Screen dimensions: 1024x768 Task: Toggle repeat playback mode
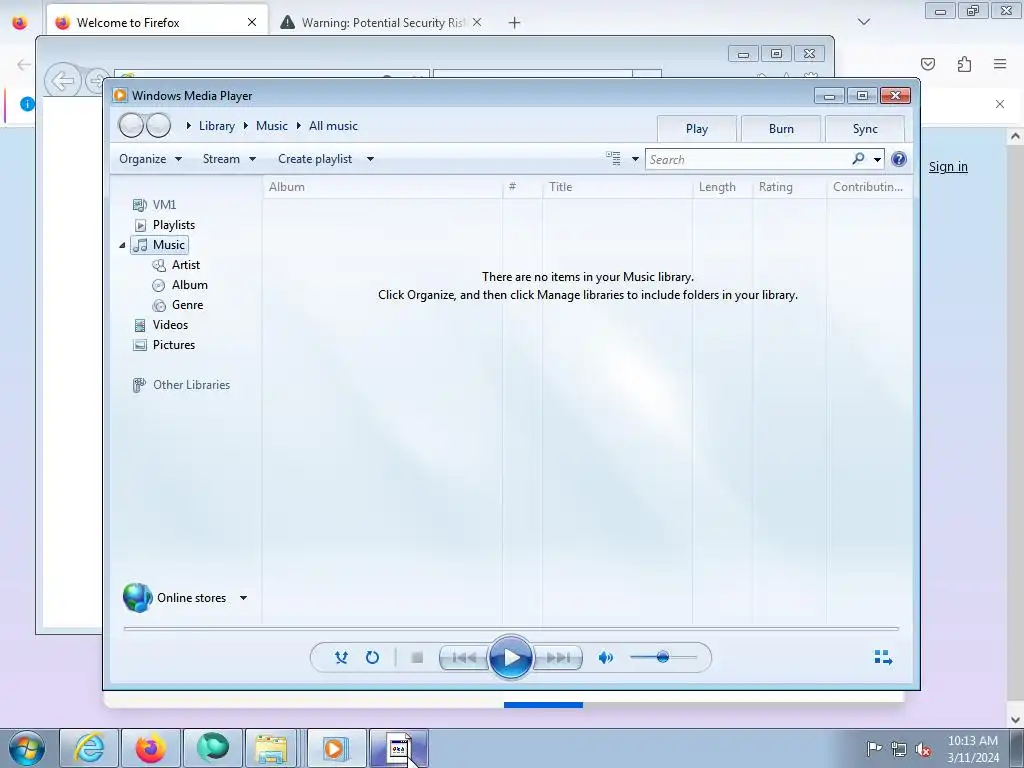click(x=372, y=658)
